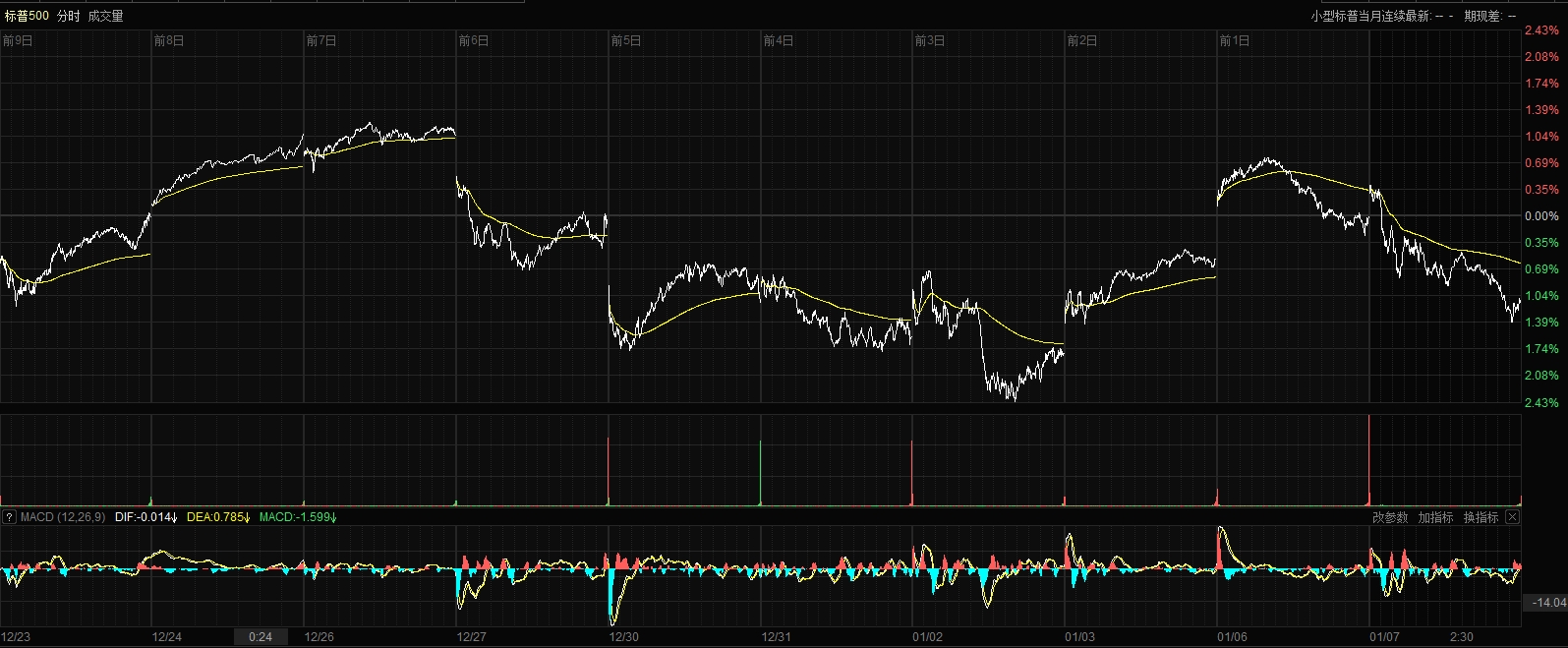The width and height of the screenshot is (1568, 648).
Task: Select the 前9日 day header
Action: 18,40
